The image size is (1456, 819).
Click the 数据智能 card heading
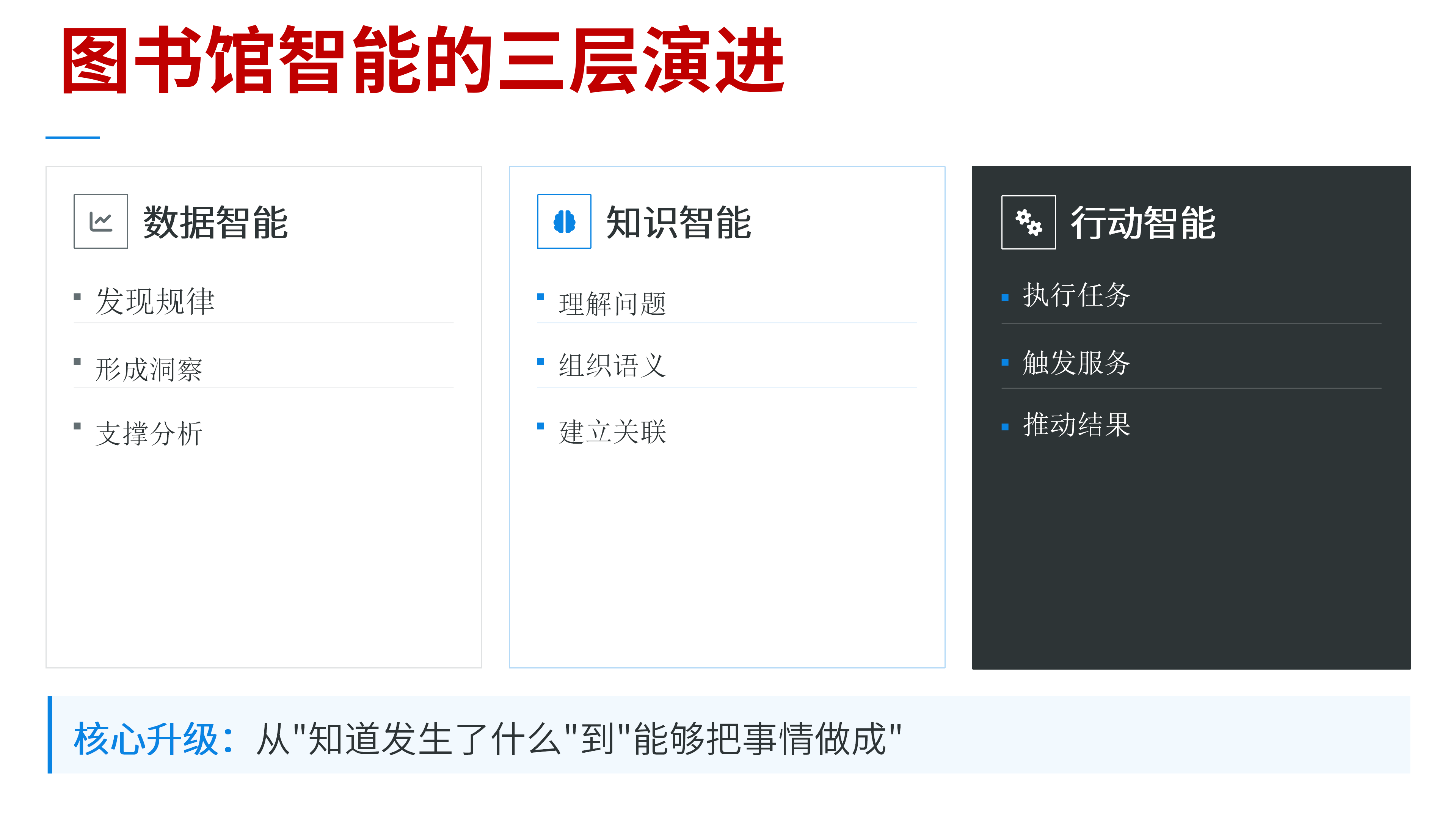point(215,223)
